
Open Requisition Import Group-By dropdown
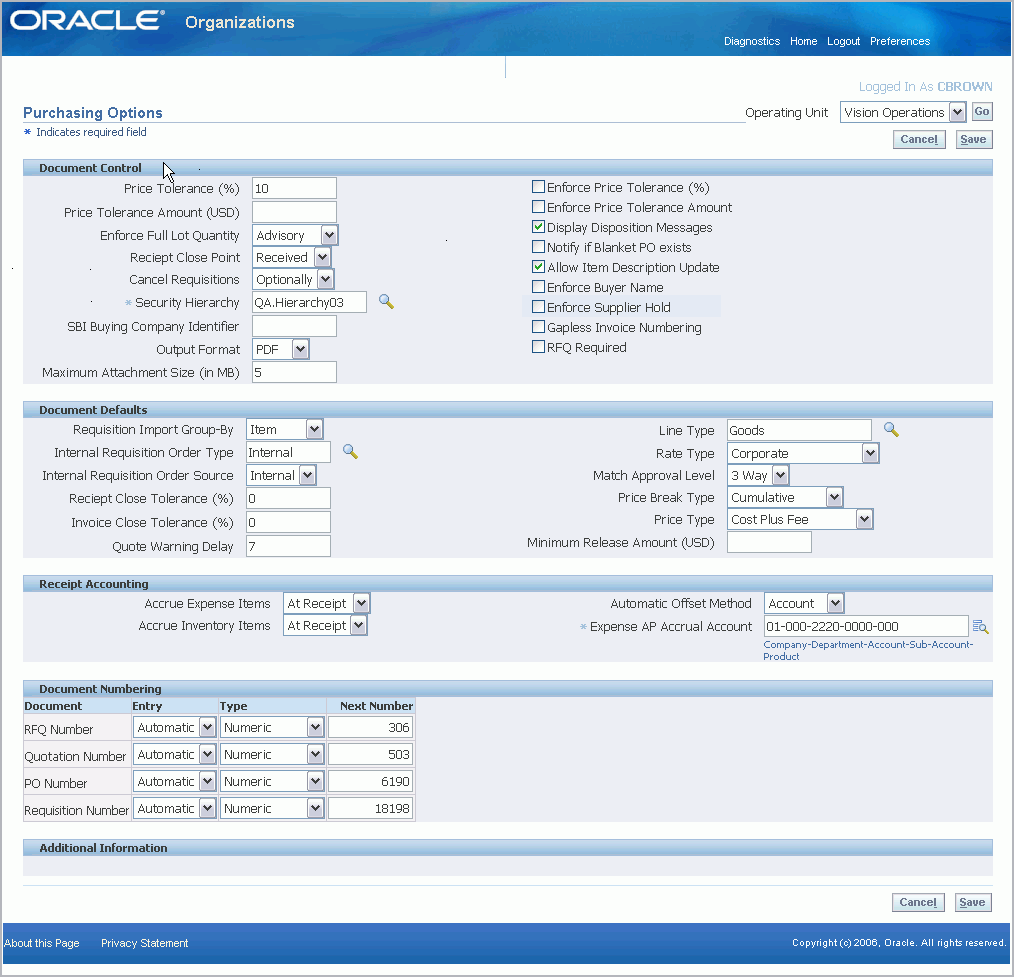[285, 429]
